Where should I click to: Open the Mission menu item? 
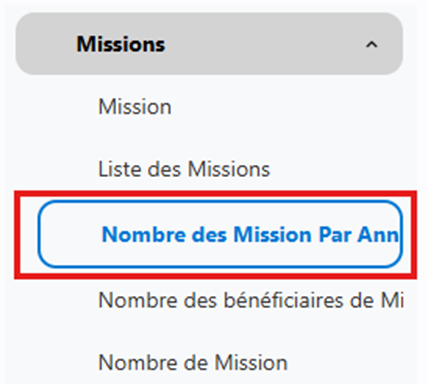[x=135, y=107]
